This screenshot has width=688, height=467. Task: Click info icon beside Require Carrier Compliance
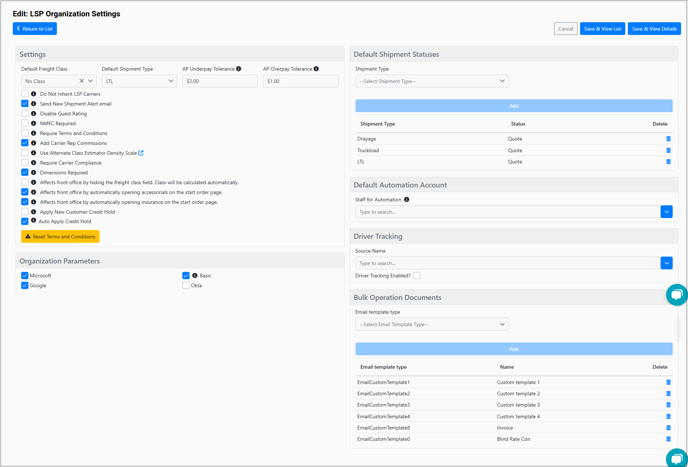pyautogui.click(x=33, y=163)
